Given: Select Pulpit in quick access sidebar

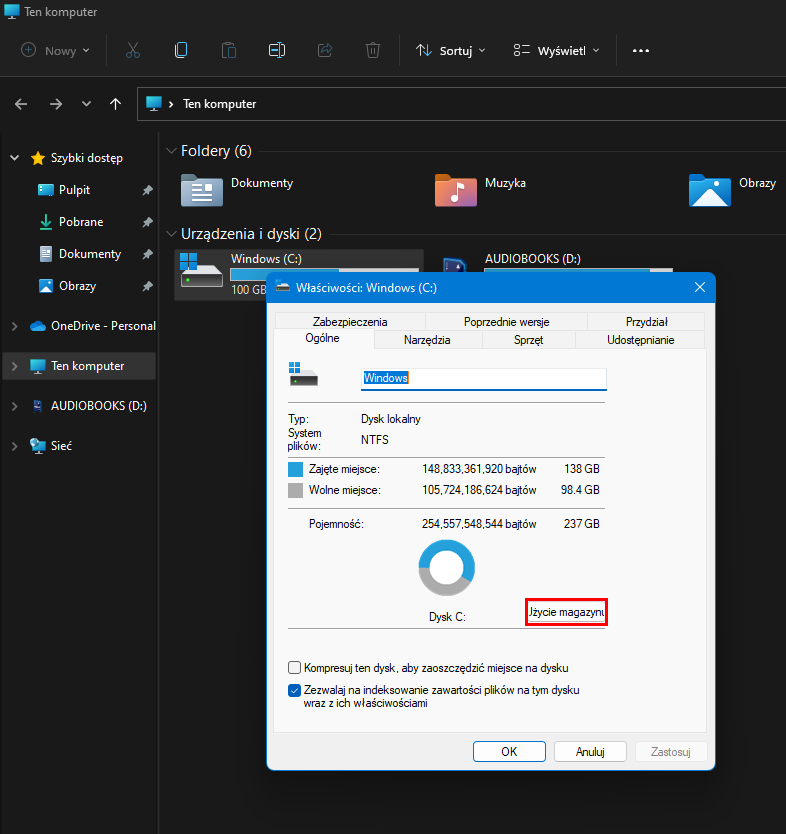Looking at the screenshot, I should pos(74,190).
